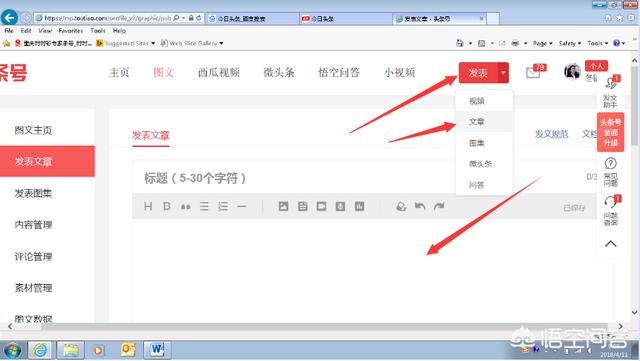
Task: Open the File menu
Action: pos(9,31)
